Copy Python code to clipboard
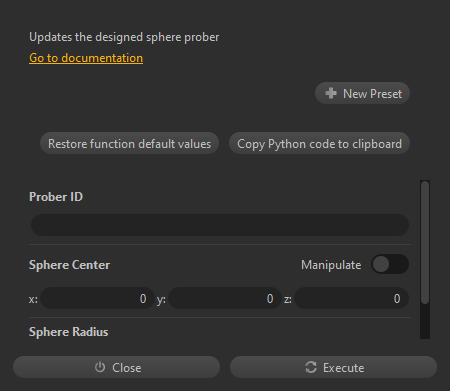Screen dimensions: 450x391 [x=319, y=144]
